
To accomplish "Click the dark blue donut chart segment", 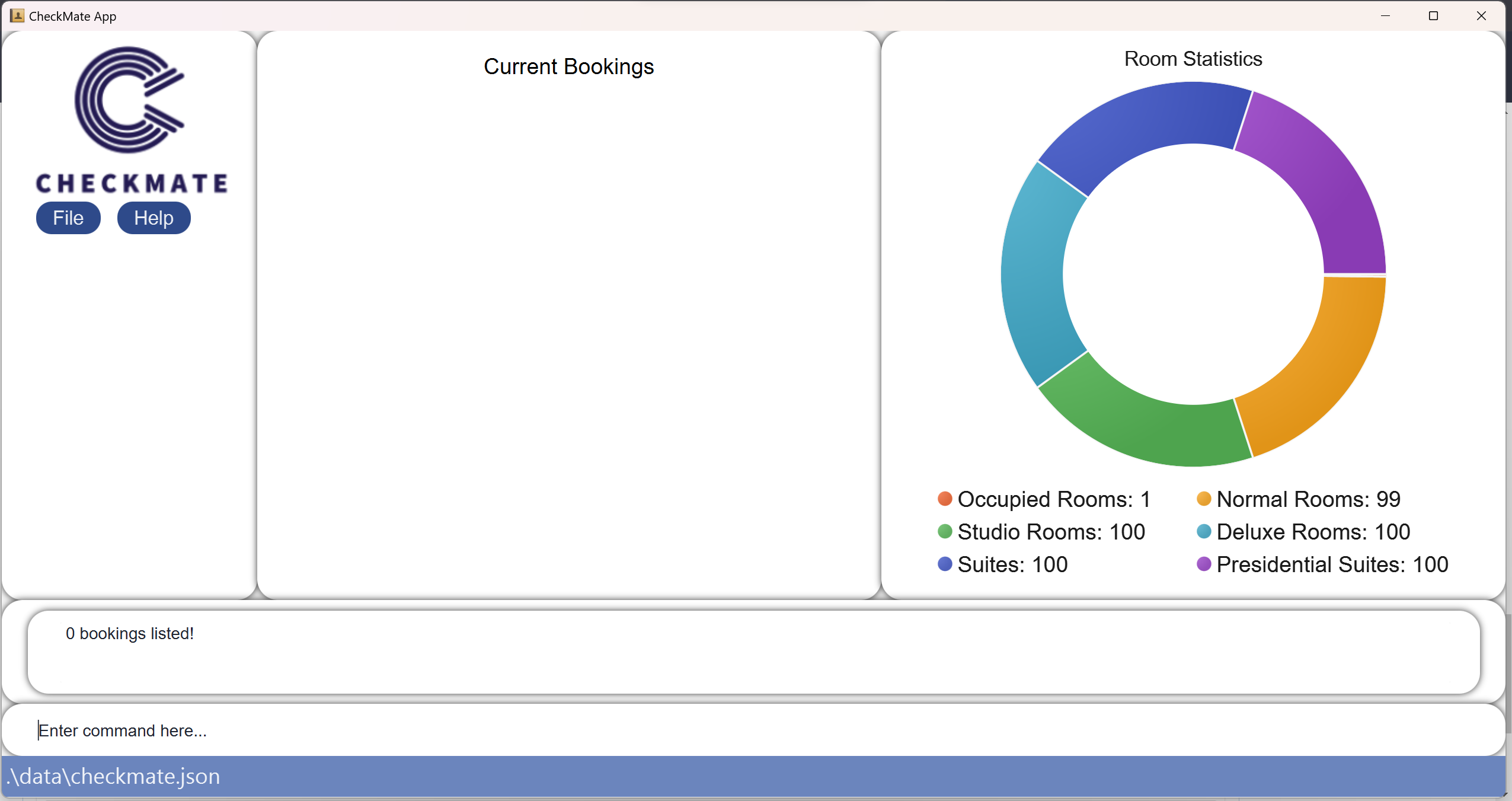I will click(1144, 122).
